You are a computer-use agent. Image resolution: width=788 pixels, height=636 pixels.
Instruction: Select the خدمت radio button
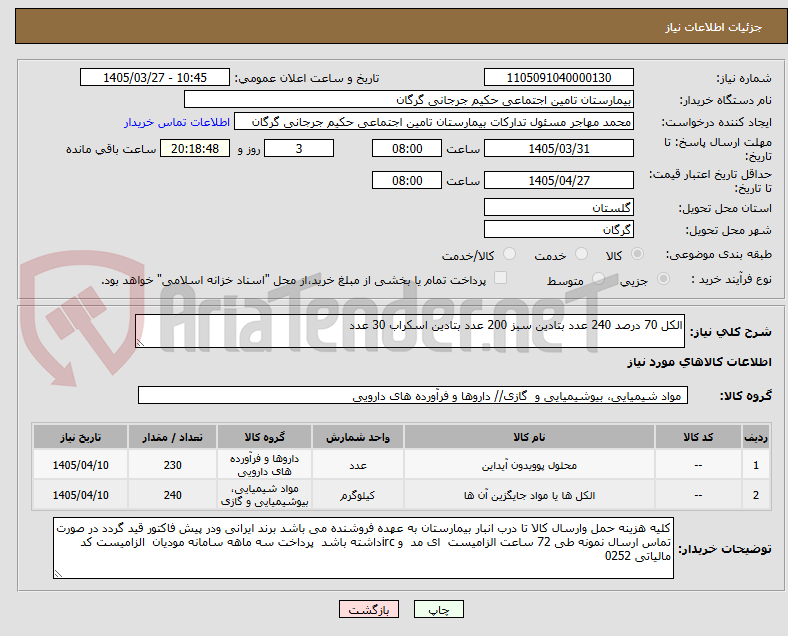581,254
